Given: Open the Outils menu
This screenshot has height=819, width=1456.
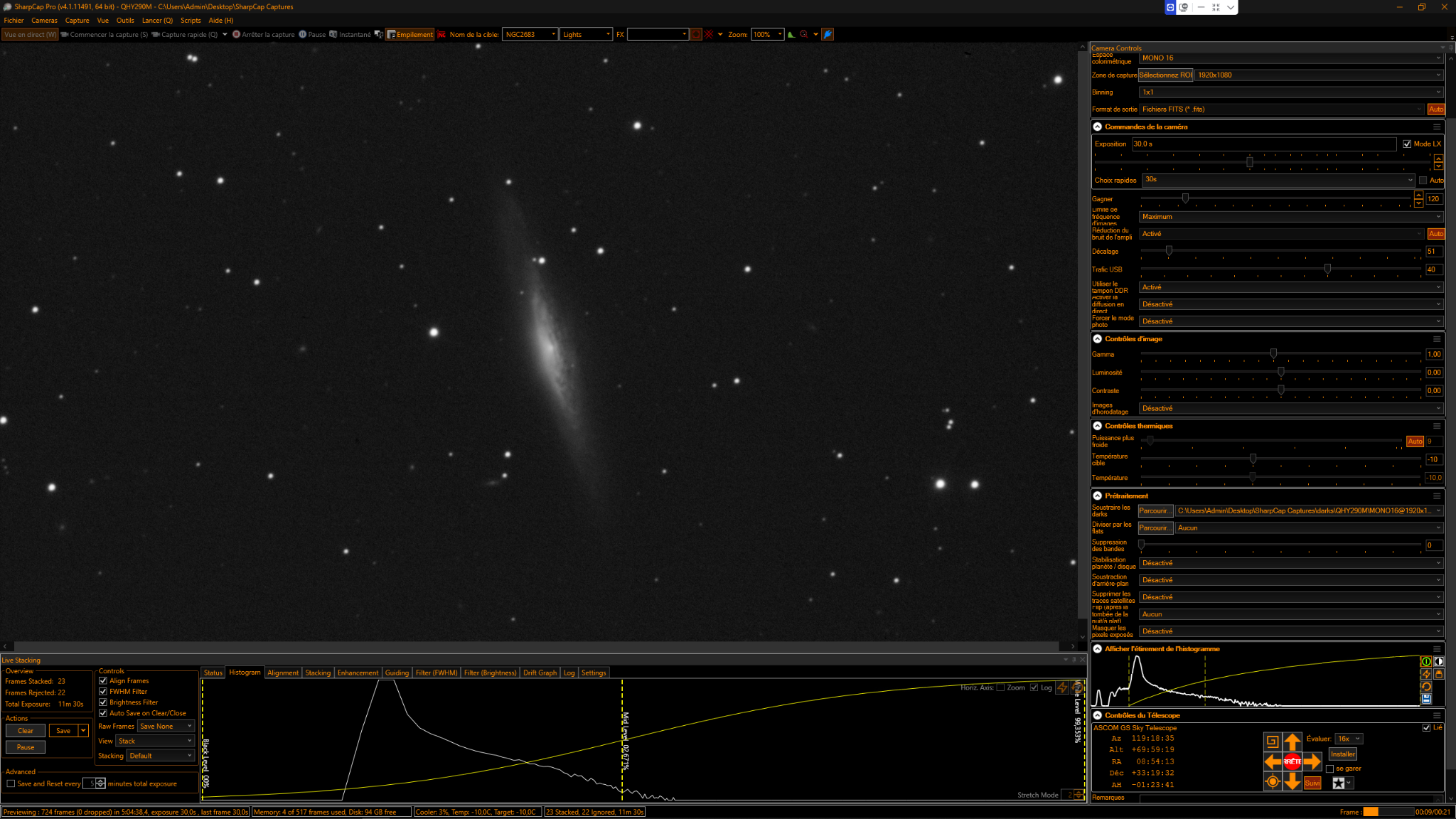Looking at the screenshot, I should pos(125,21).
